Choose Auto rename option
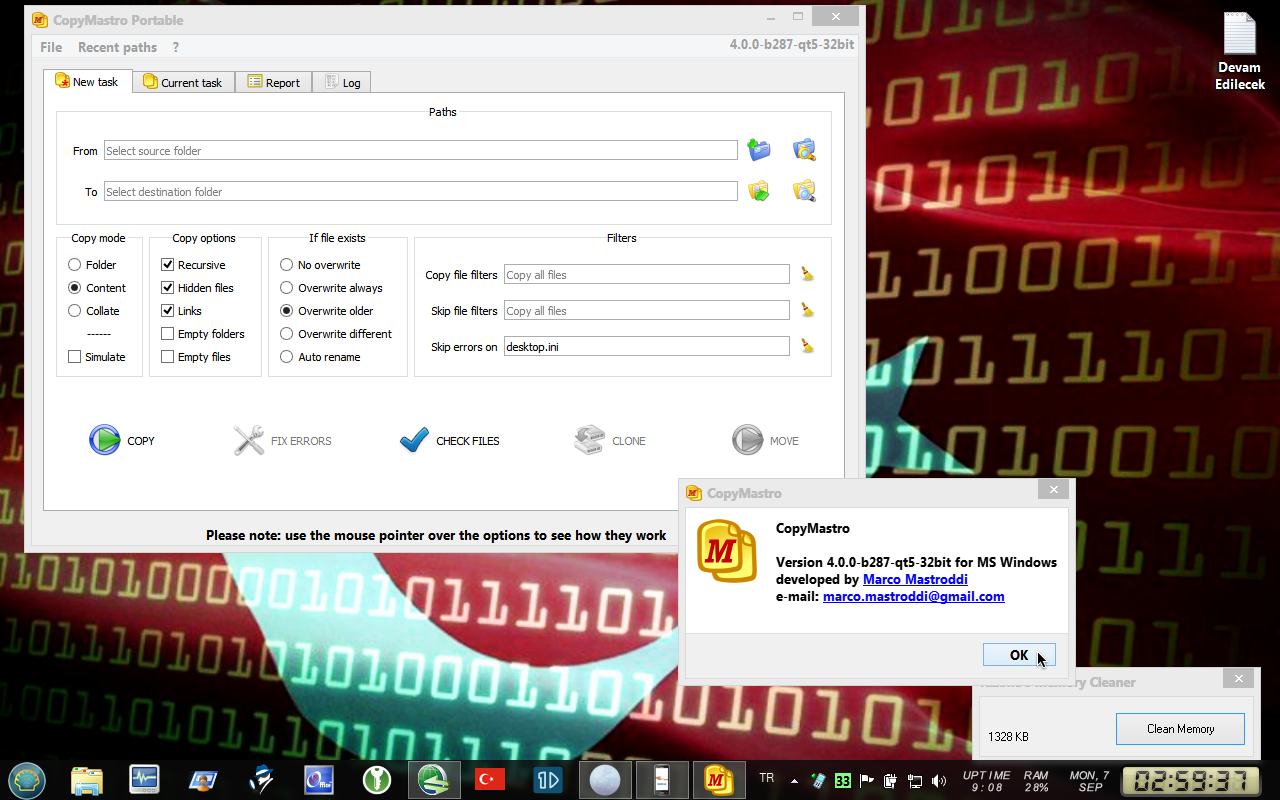The width and height of the screenshot is (1280, 800). tap(320, 357)
